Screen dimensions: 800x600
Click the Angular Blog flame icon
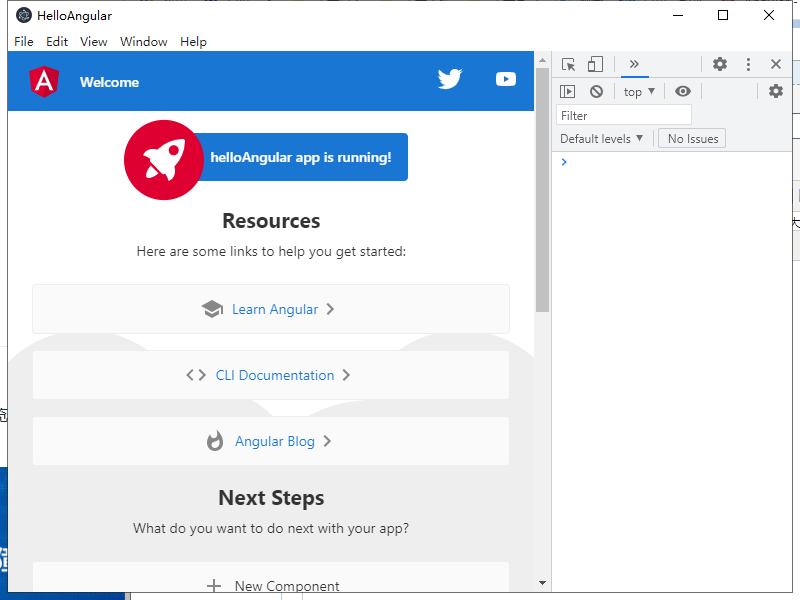coord(215,441)
